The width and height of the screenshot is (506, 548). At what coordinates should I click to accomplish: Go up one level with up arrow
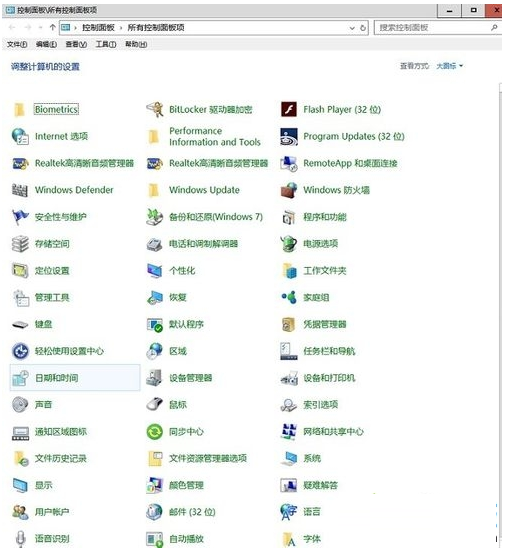tap(52, 28)
